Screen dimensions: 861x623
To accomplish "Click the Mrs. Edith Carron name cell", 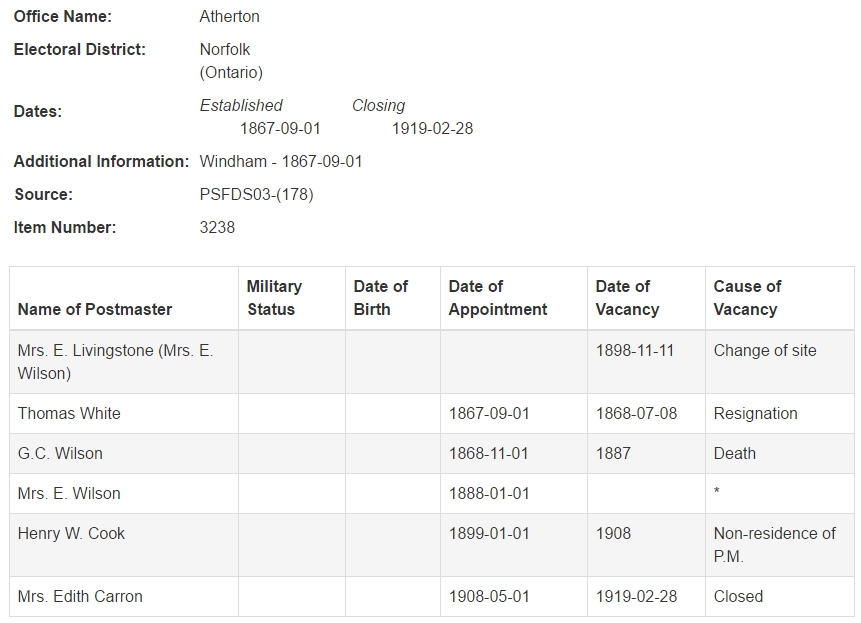I will click(124, 596).
